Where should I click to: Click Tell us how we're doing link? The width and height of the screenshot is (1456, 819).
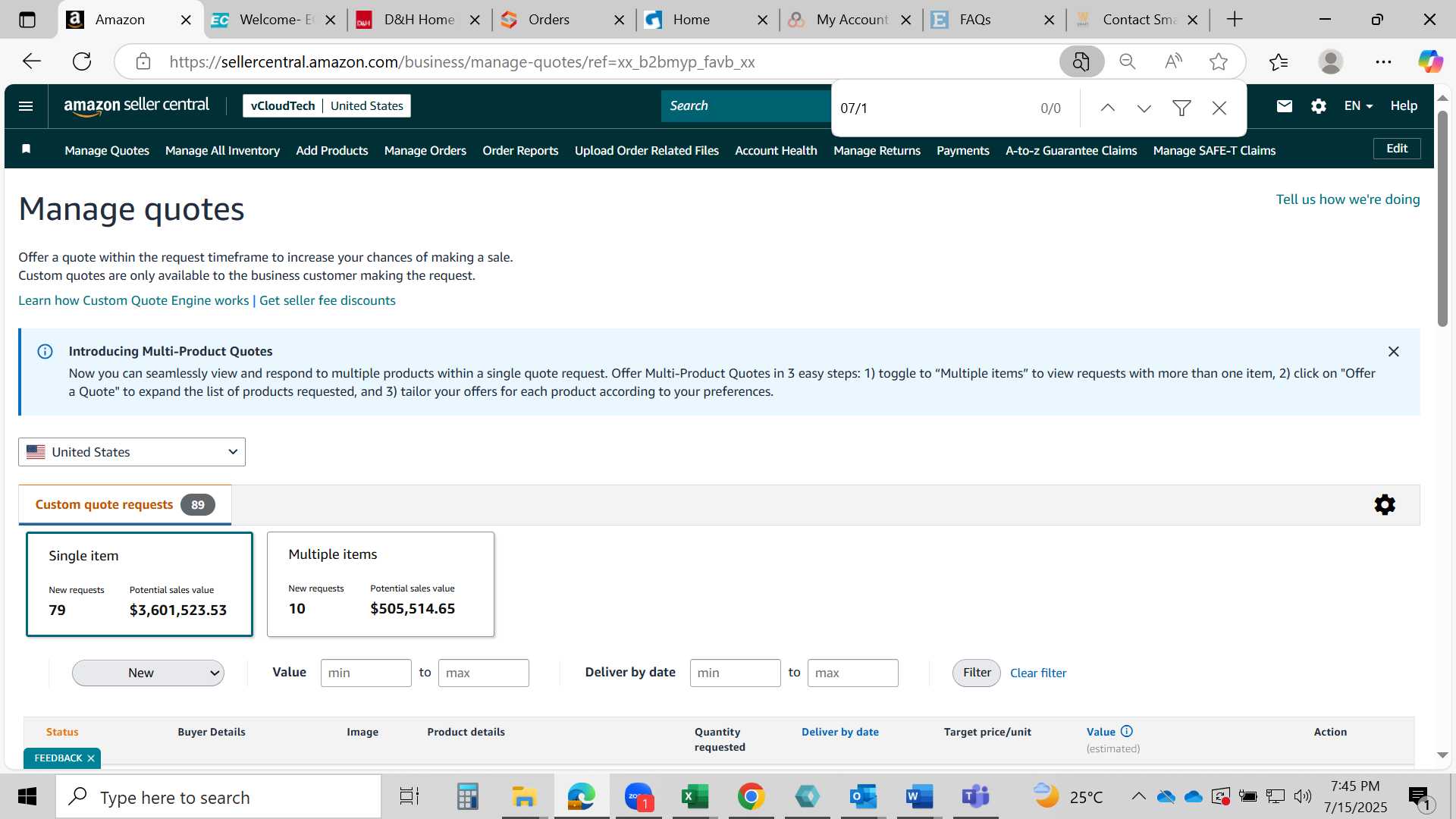click(x=1348, y=199)
